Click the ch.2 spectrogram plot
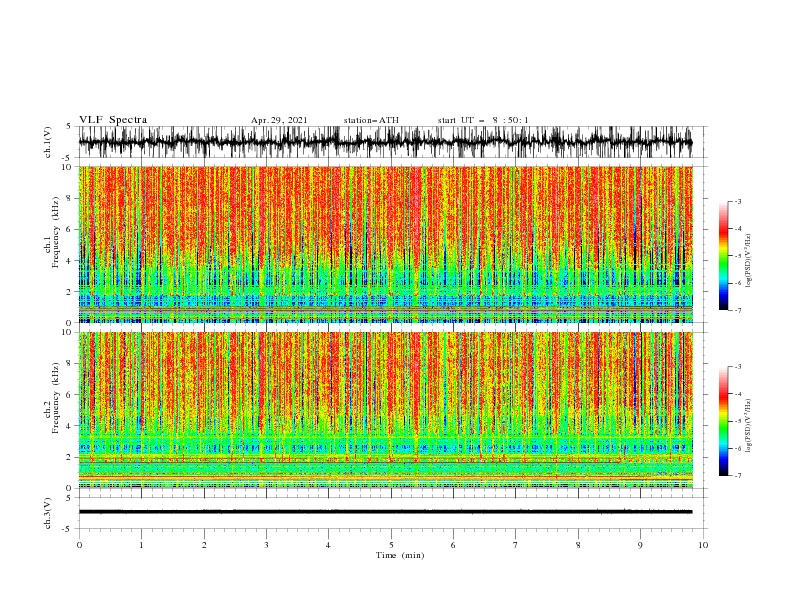The height and width of the screenshot is (612, 792). pos(385,410)
